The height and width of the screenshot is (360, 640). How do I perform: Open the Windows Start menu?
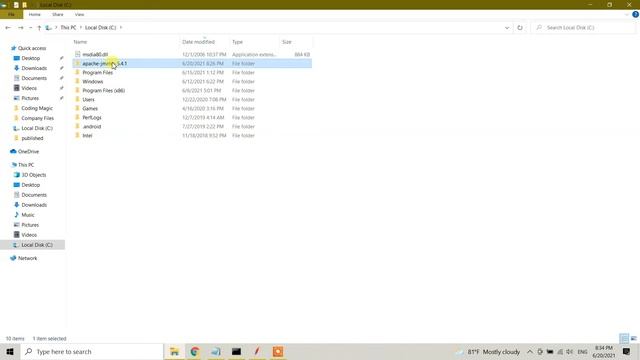10,351
